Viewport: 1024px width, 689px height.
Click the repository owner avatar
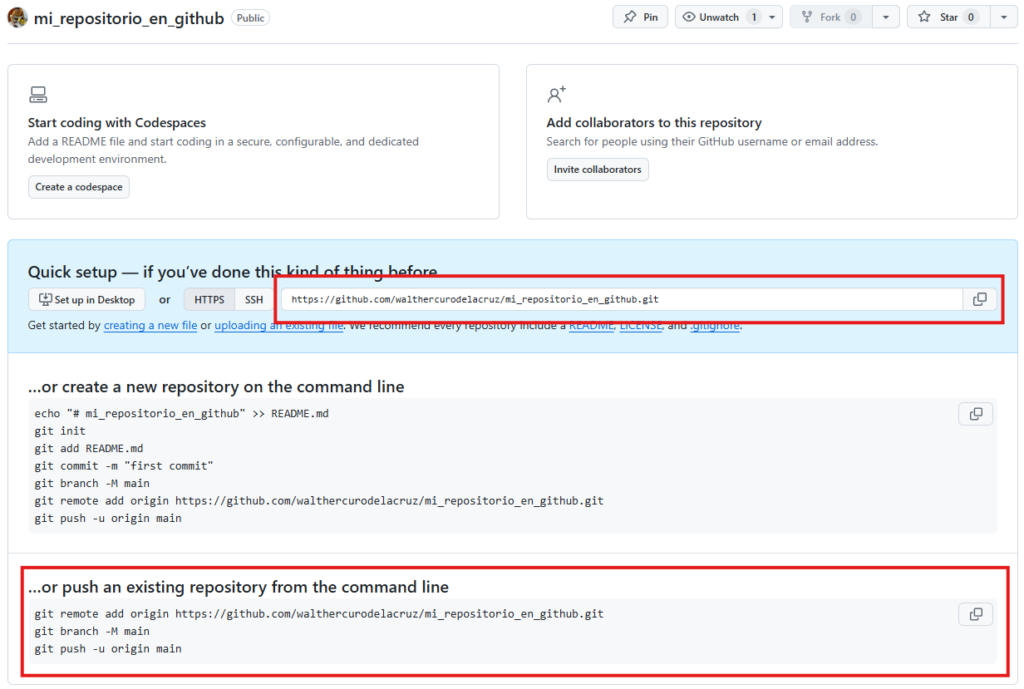coord(17,18)
